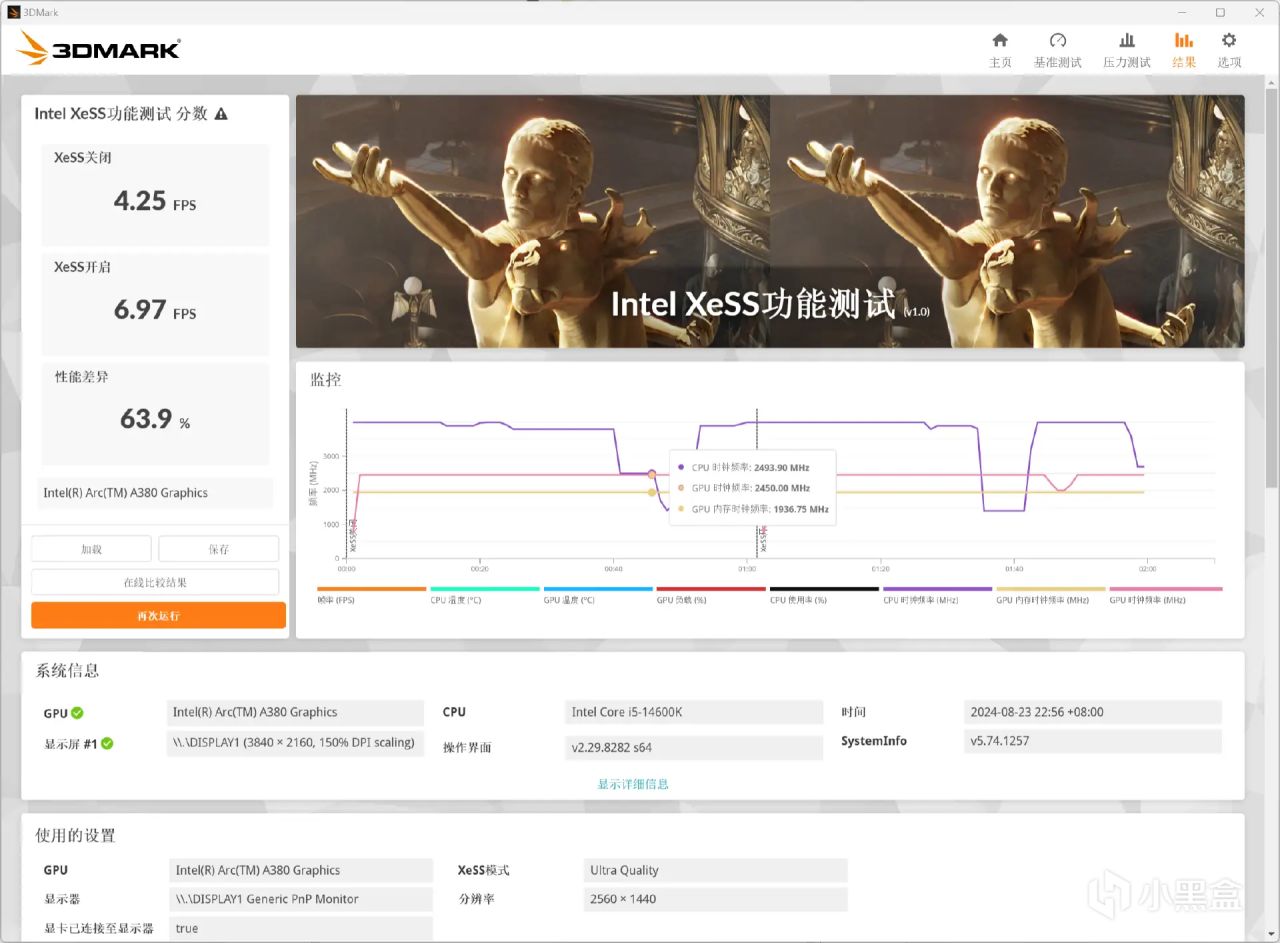Click the orange 再次运行 run again button
The width and height of the screenshot is (1280, 943).
click(x=158, y=615)
